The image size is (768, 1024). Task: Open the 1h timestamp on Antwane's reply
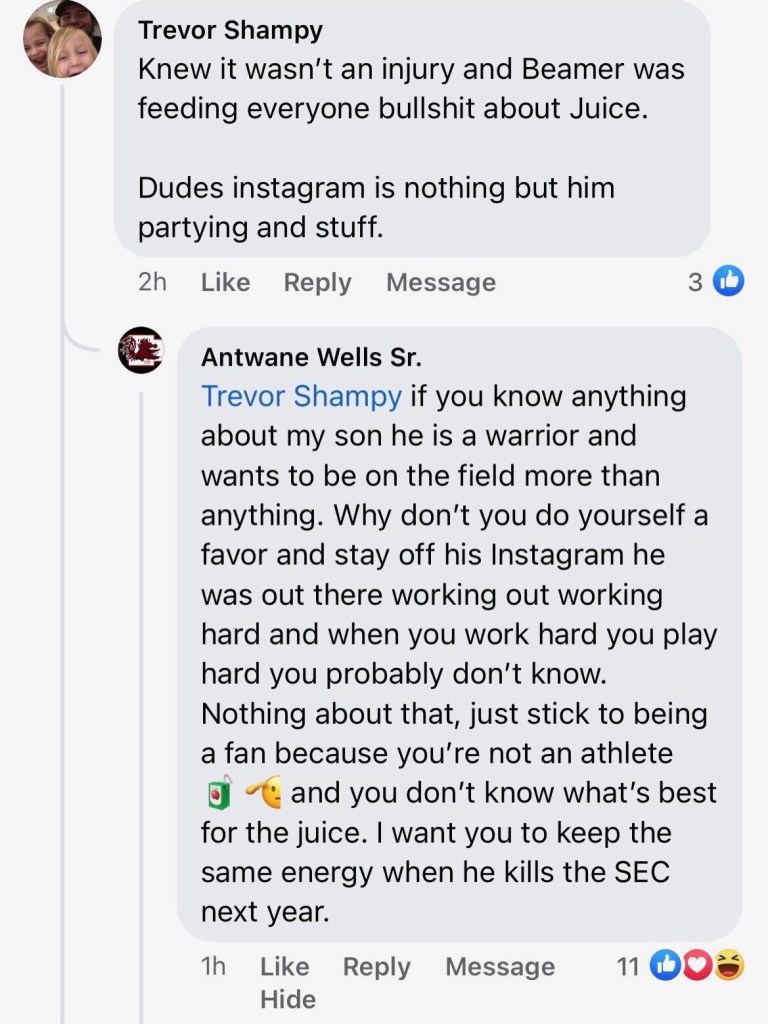tap(213, 967)
